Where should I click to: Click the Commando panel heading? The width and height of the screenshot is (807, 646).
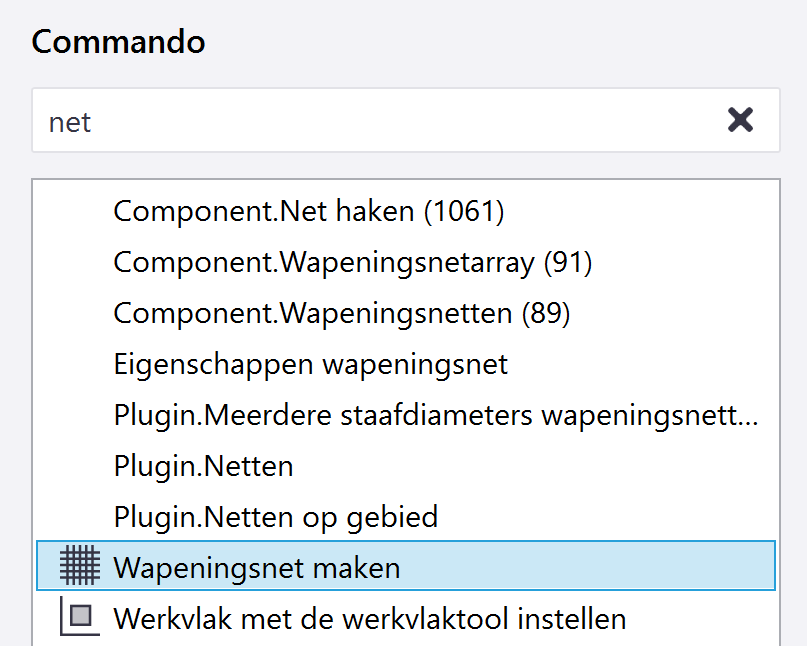point(118,42)
